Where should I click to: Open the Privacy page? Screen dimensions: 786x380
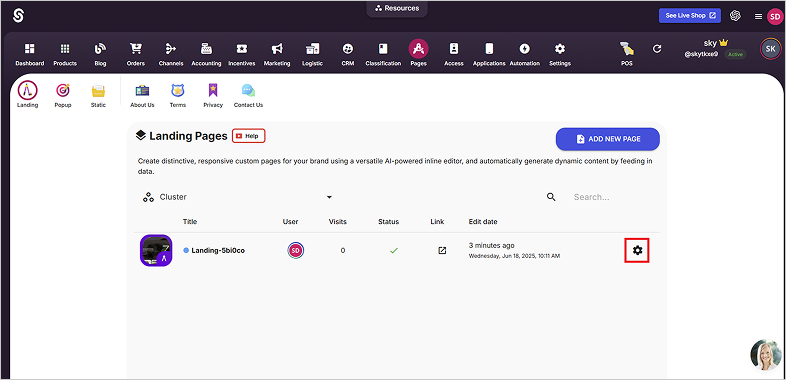tap(213, 95)
